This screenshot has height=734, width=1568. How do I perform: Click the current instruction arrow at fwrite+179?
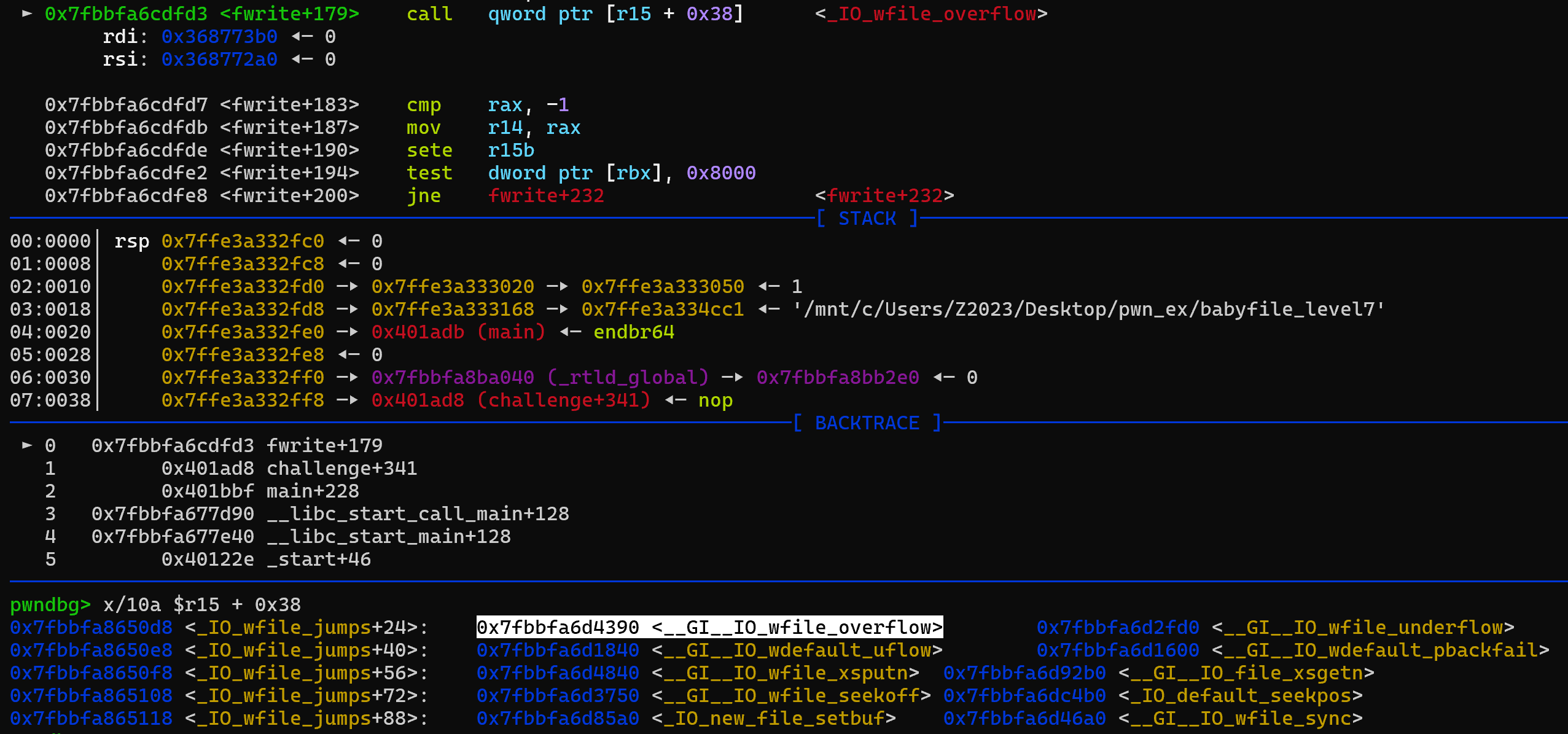(27, 14)
